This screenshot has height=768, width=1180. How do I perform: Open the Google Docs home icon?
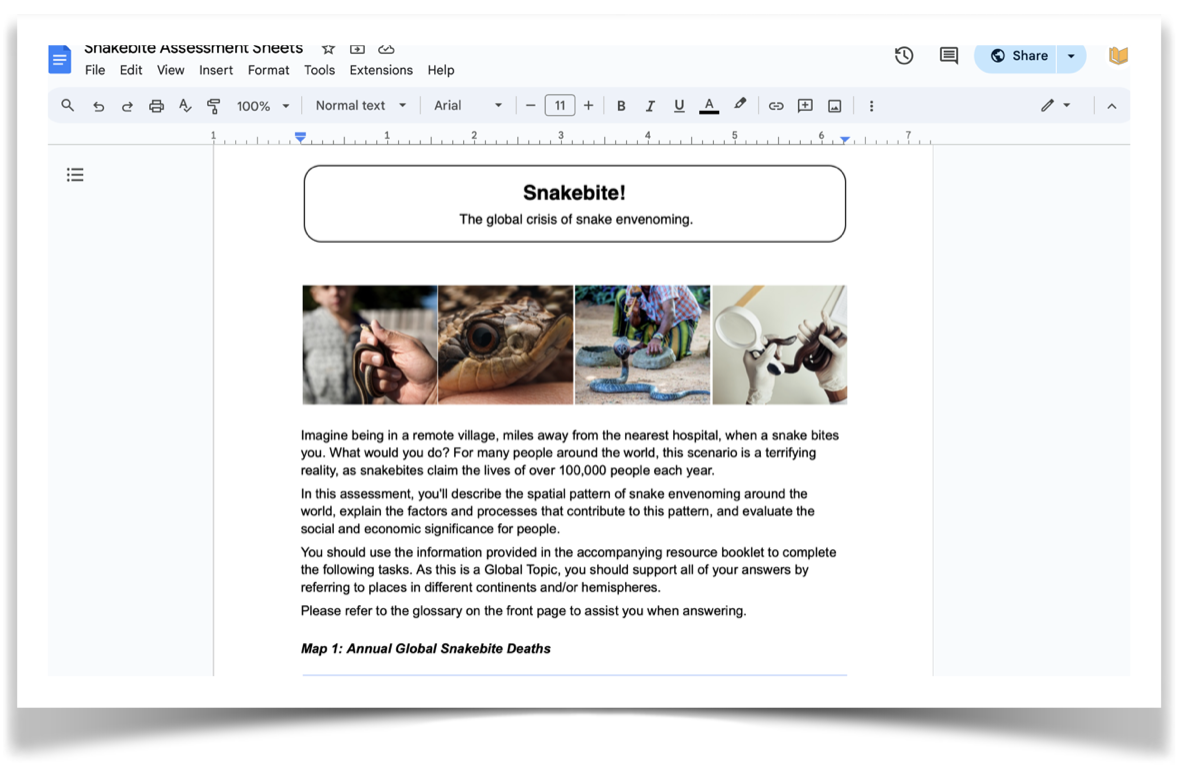click(59, 59)
